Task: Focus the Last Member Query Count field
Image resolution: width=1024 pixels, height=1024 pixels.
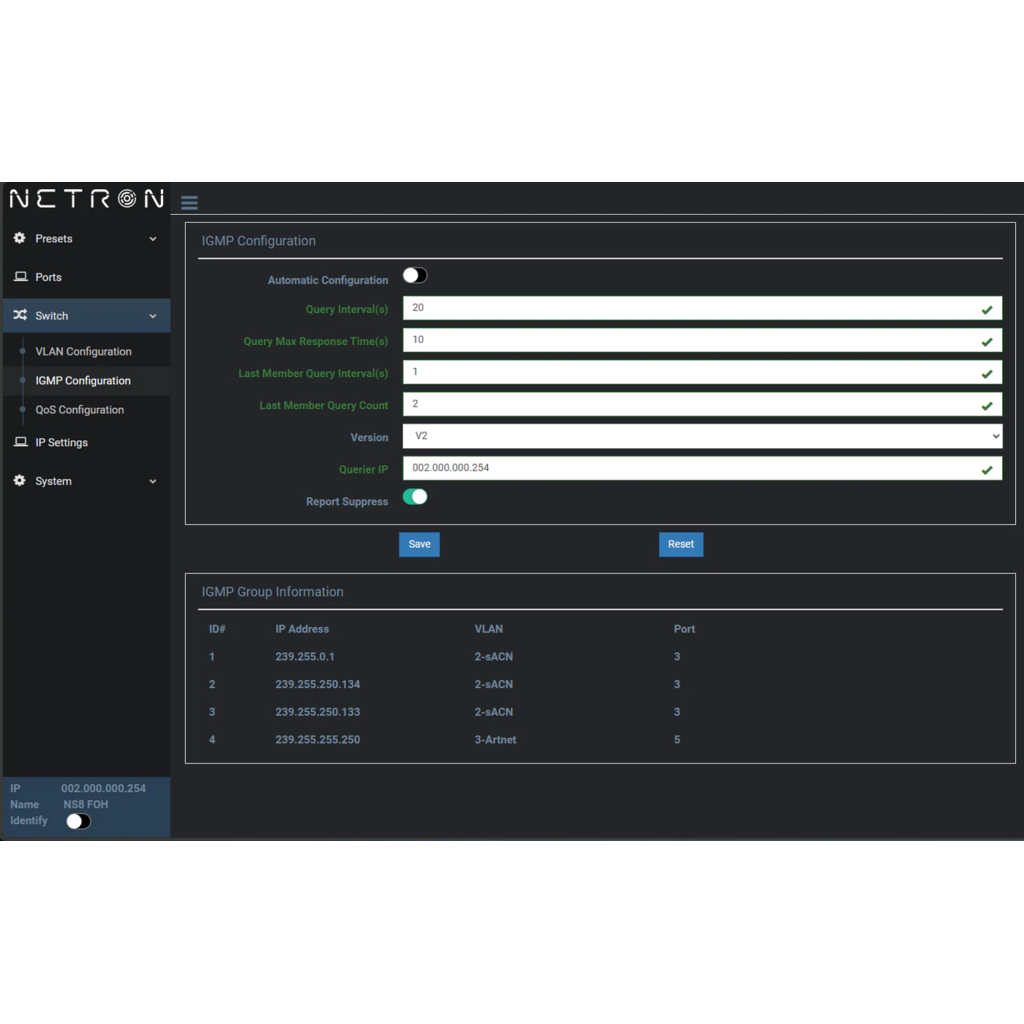Action: pyautogui.click(x=690, y=404)
